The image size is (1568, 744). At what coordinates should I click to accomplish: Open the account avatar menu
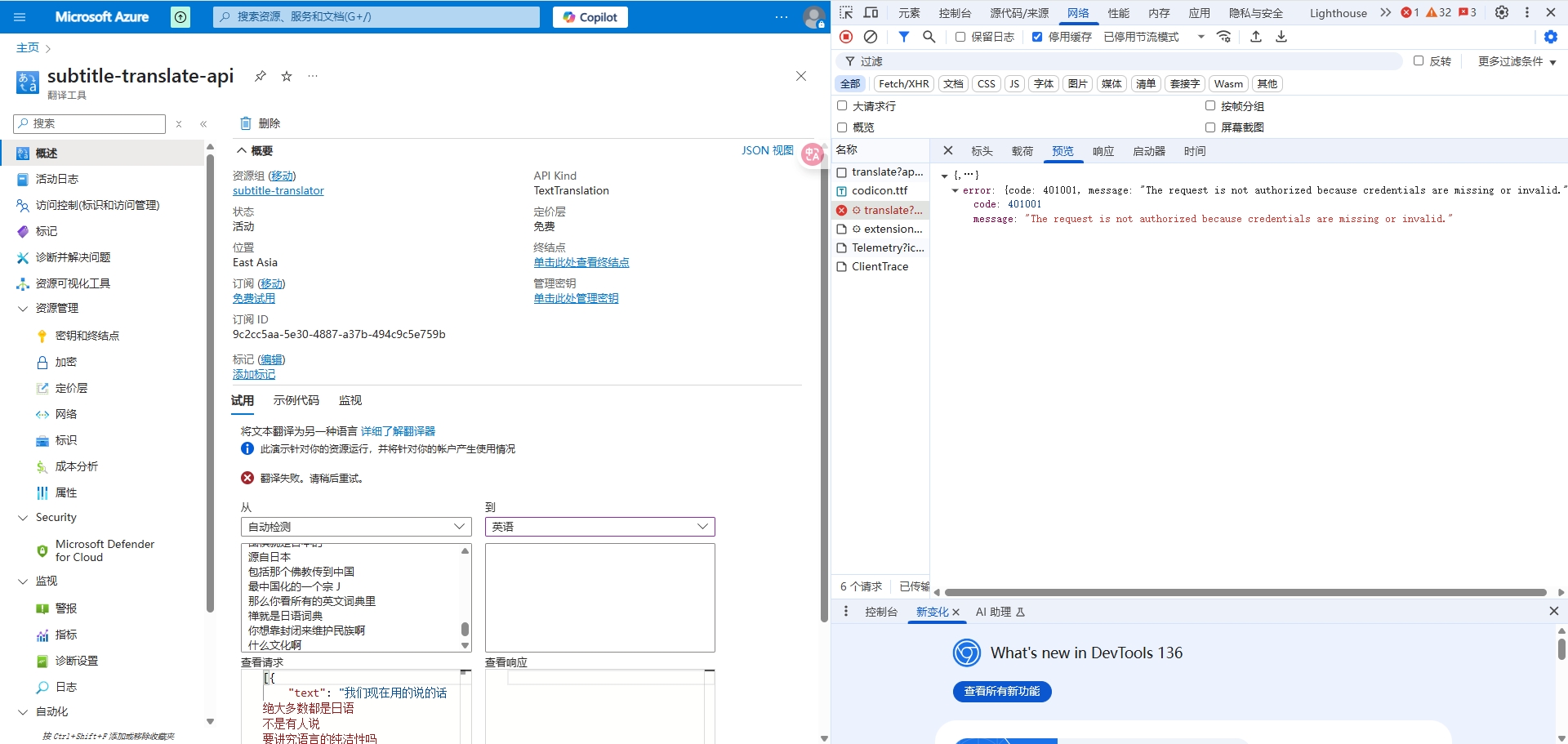point(814,16)
